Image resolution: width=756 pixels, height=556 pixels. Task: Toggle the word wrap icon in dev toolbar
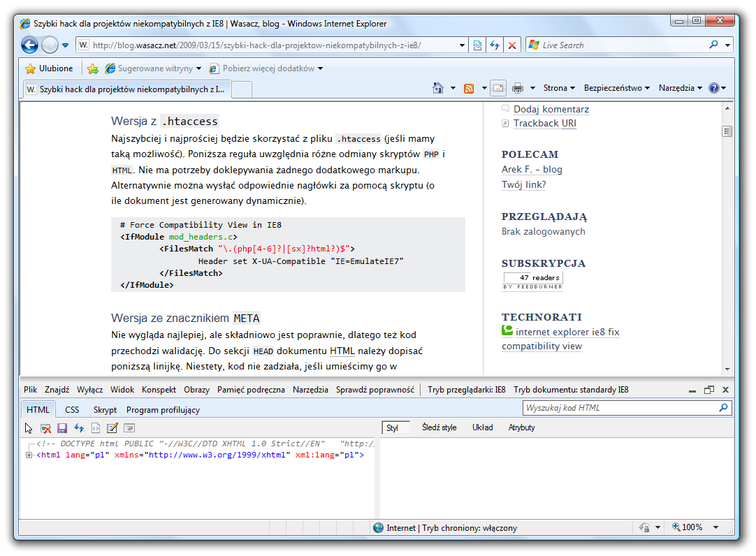click(129, 428)
